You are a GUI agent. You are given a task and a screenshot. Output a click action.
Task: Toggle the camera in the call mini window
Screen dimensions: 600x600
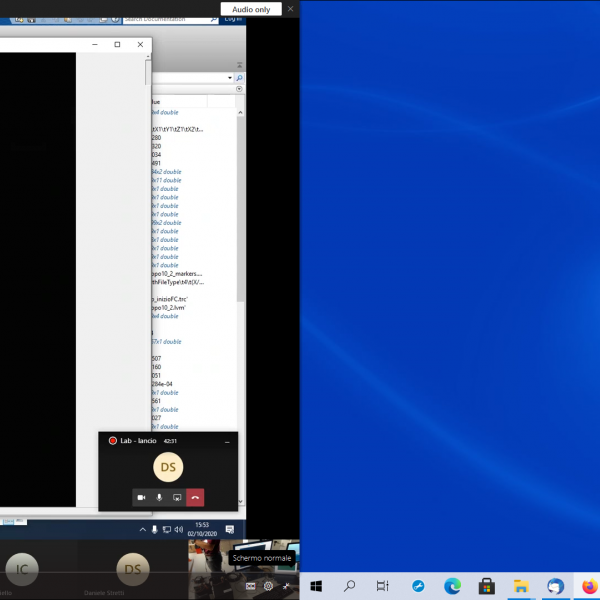click(x=141, y=497)
